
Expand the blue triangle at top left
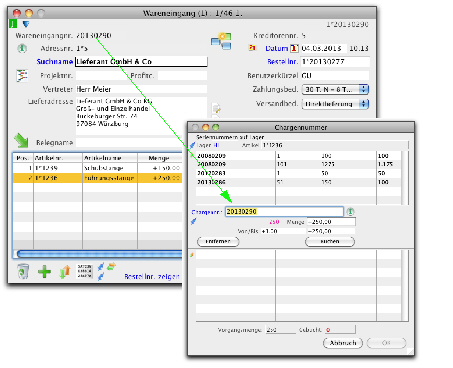[26, 24]
